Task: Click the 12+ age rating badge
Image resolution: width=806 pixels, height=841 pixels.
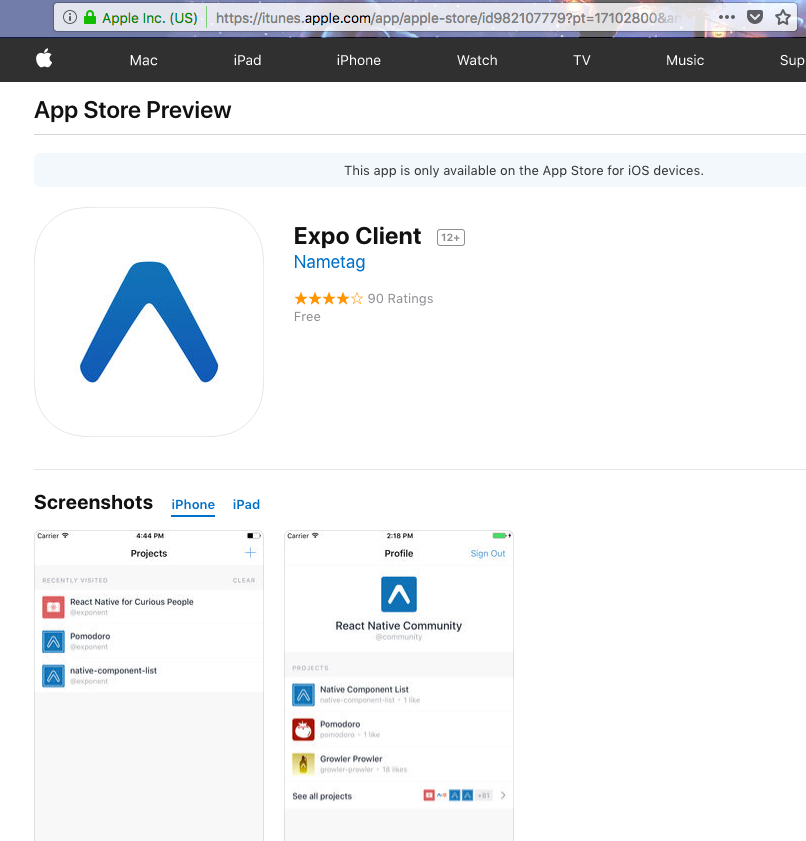Action: pyautogui.click(x=450, y=237)
